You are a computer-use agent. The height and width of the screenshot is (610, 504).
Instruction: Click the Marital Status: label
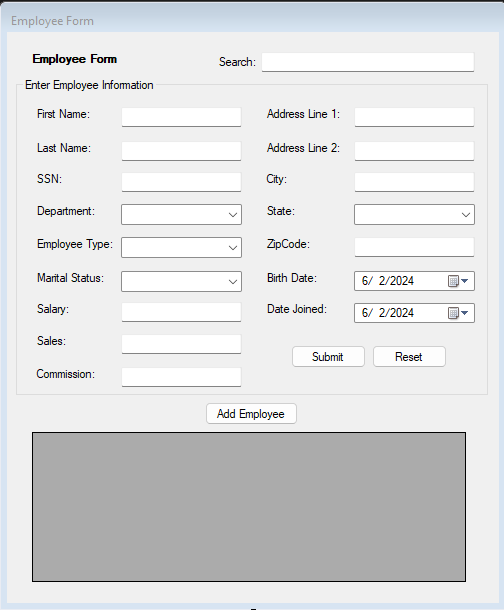click(70, 278)
